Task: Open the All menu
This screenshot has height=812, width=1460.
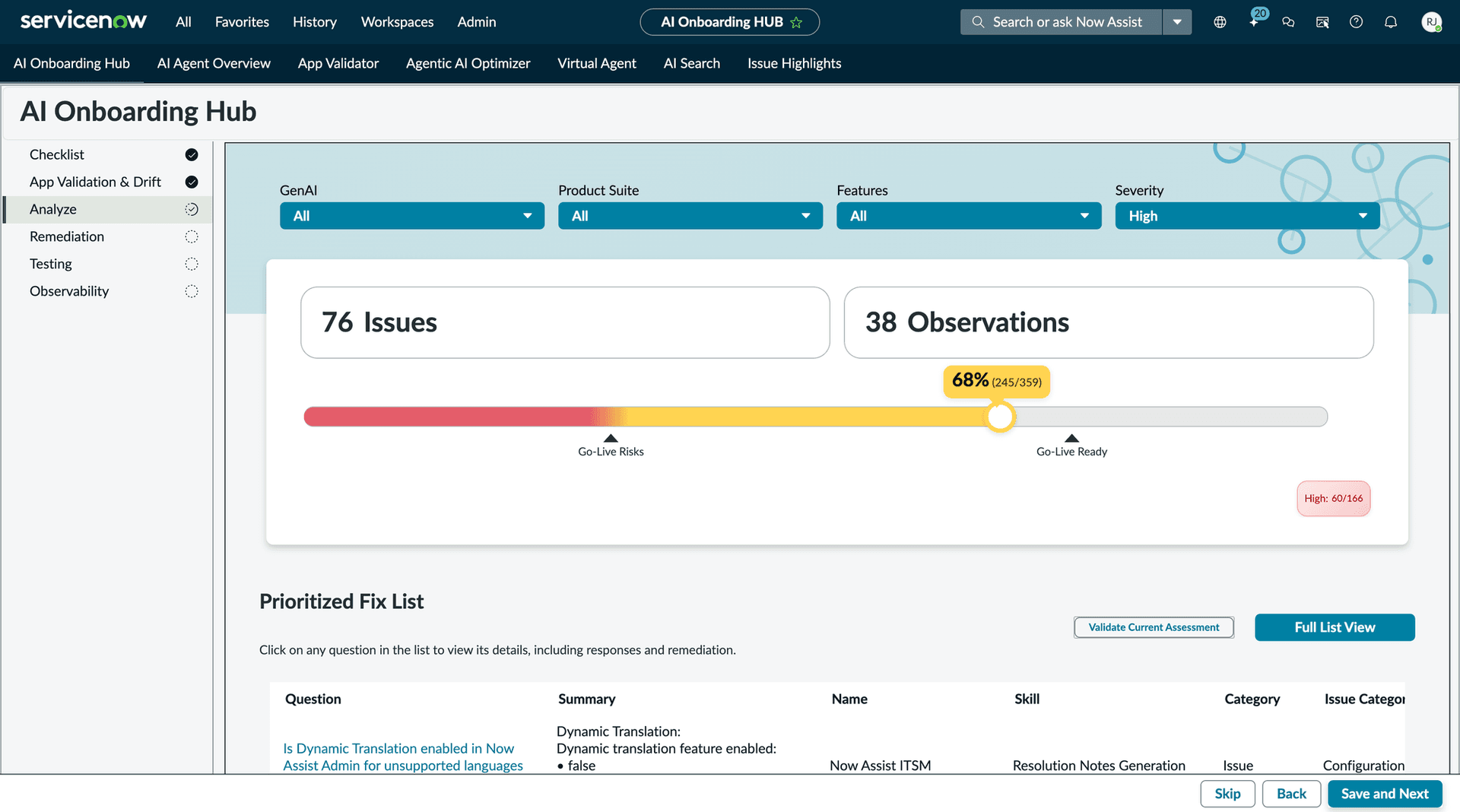Action: coord(183,22)
